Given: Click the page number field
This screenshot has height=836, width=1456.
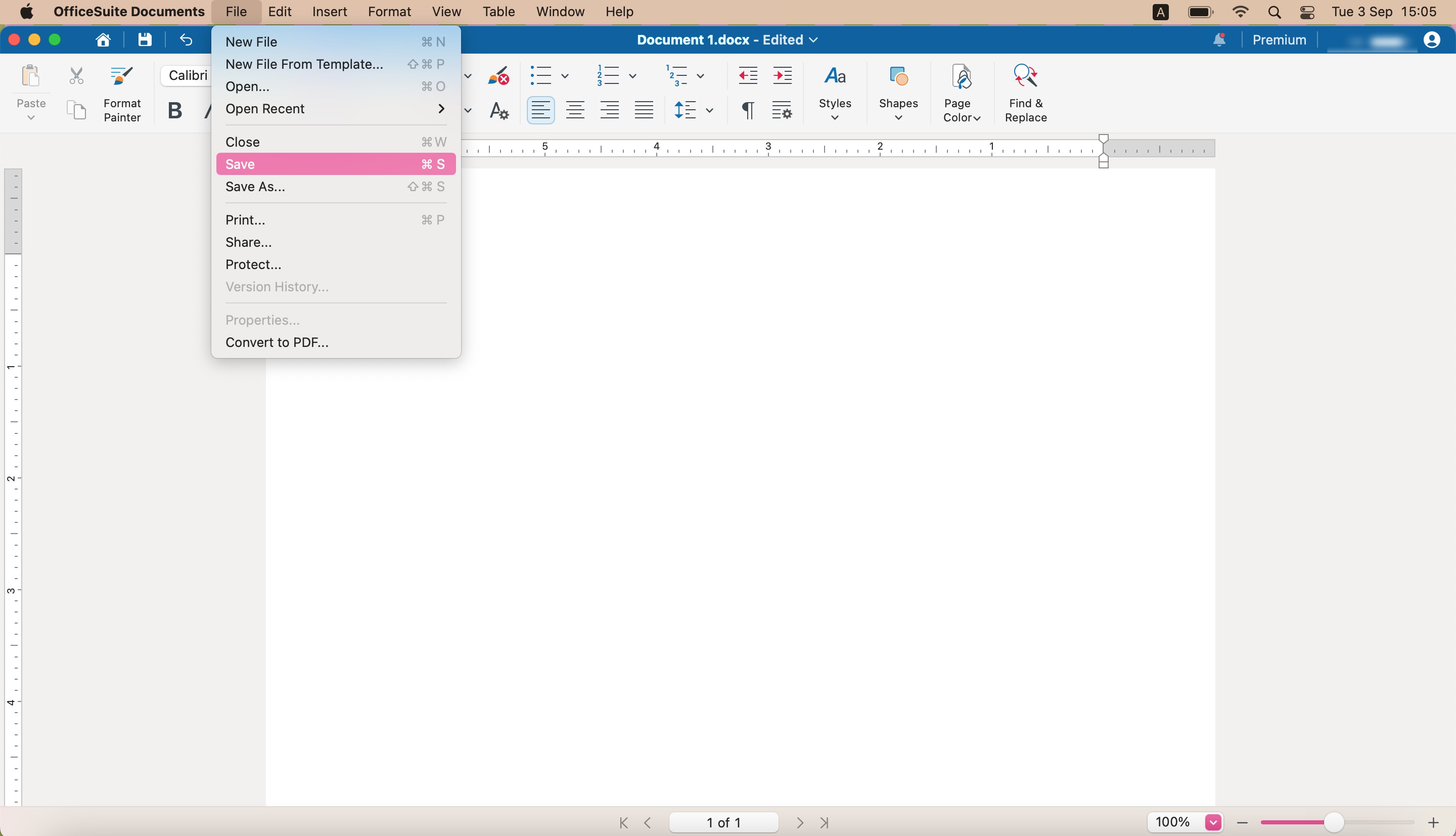Looking at the screenshot, I should coord(723,822).
